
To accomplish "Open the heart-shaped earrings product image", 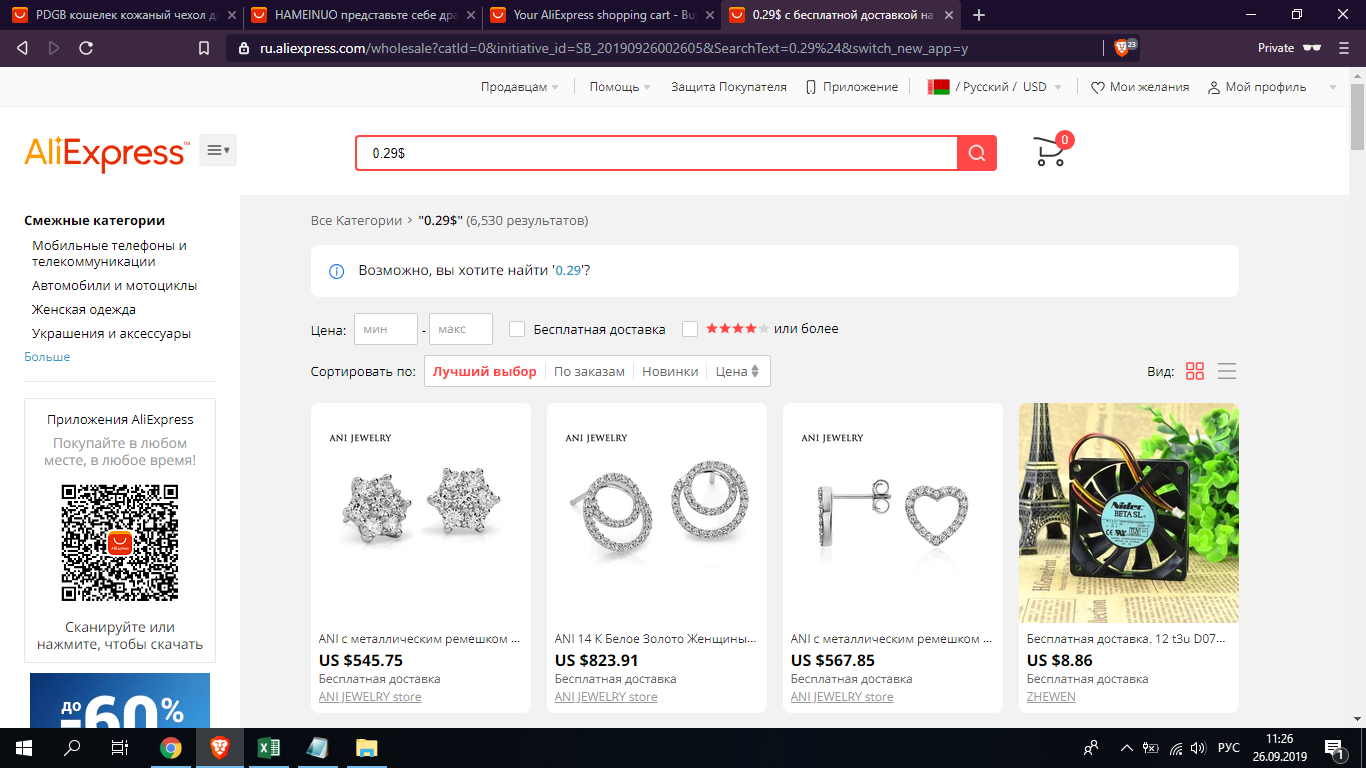I will pyautogui.click(x=893, y=513).
